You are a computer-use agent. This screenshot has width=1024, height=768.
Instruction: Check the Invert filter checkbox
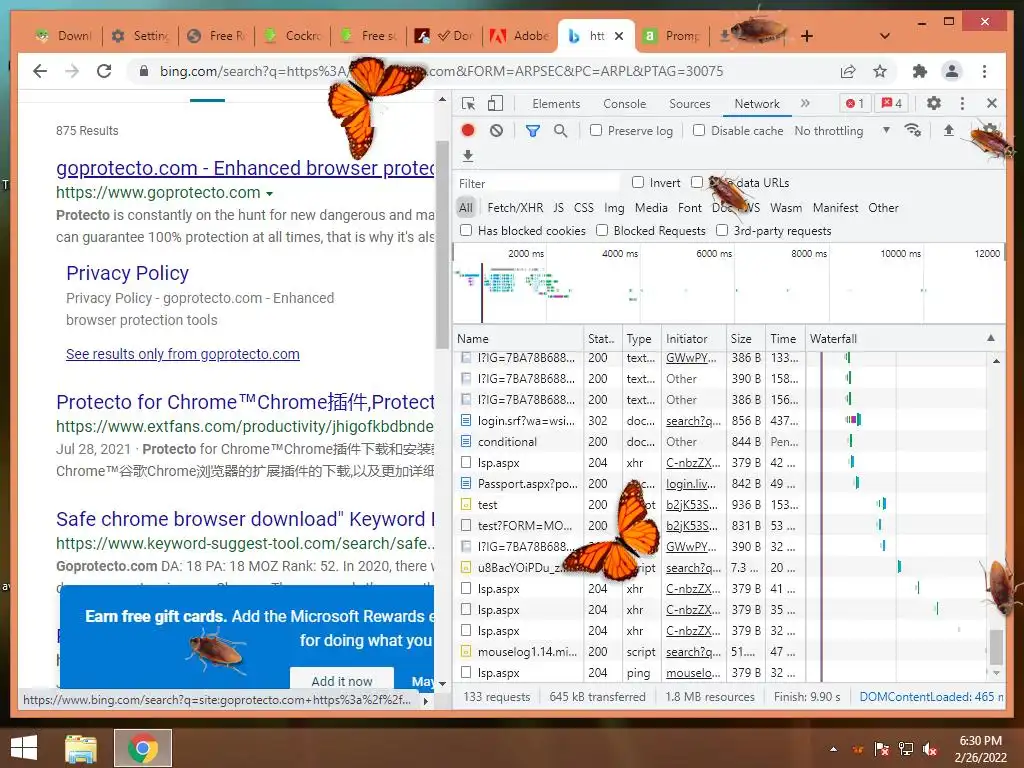[638, 182]
